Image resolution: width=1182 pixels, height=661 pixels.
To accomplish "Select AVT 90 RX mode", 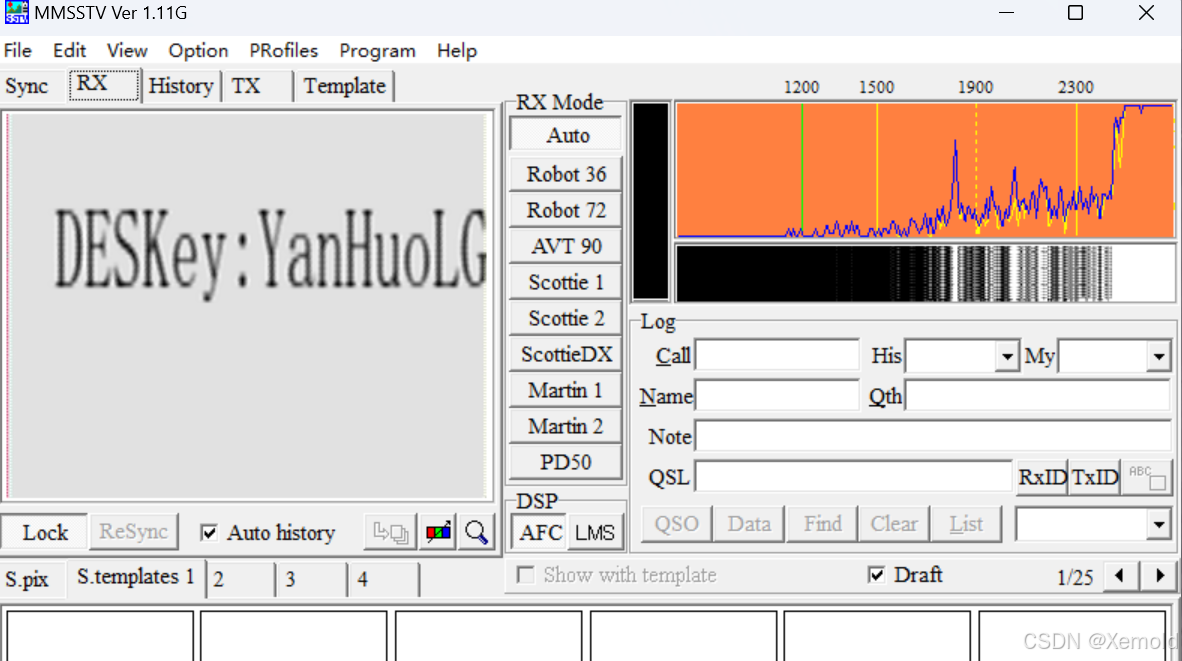I will (x=566, y=246).
